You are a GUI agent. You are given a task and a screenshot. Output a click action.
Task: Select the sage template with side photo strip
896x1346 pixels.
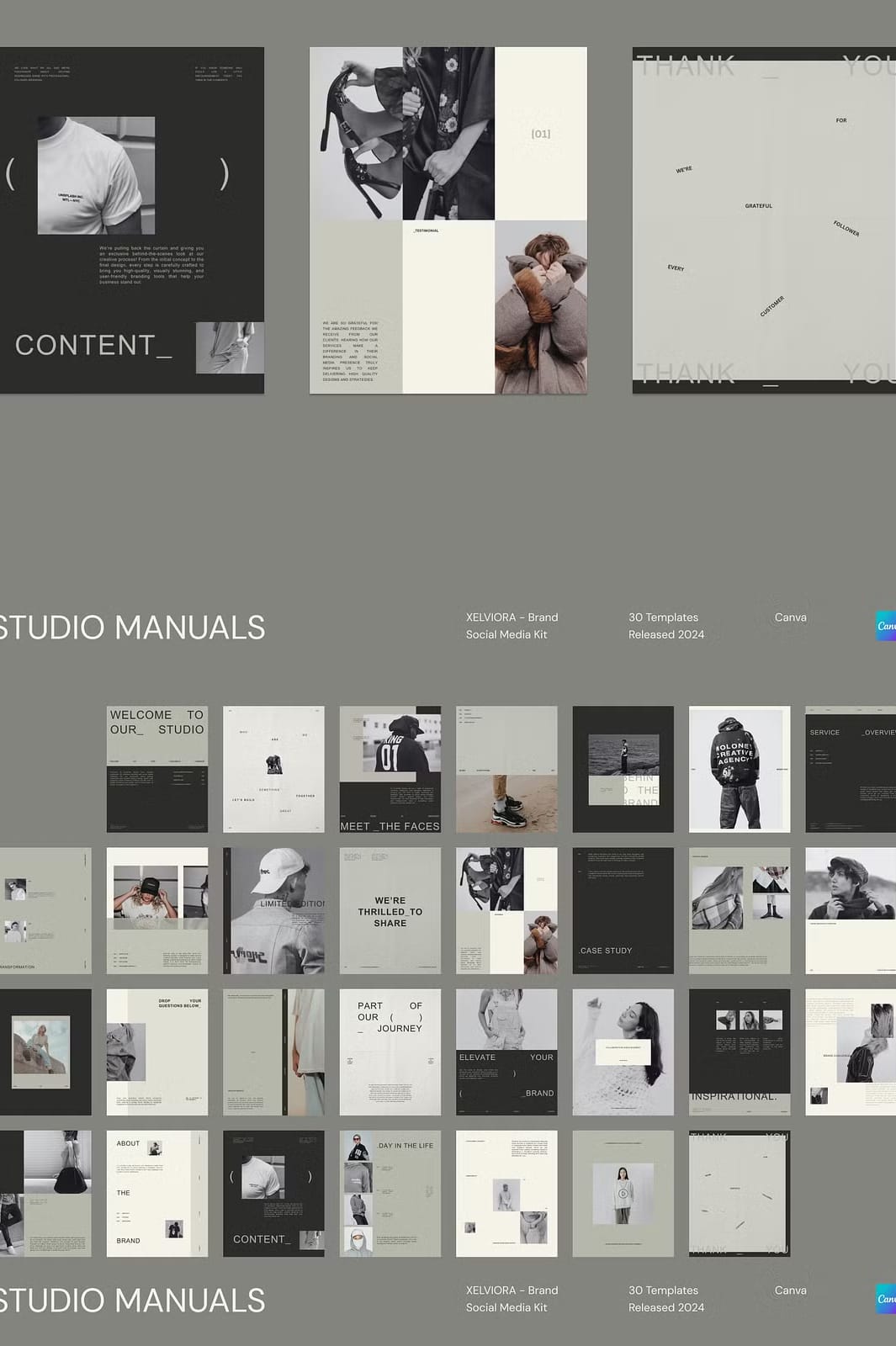[x=273, y=1052]
